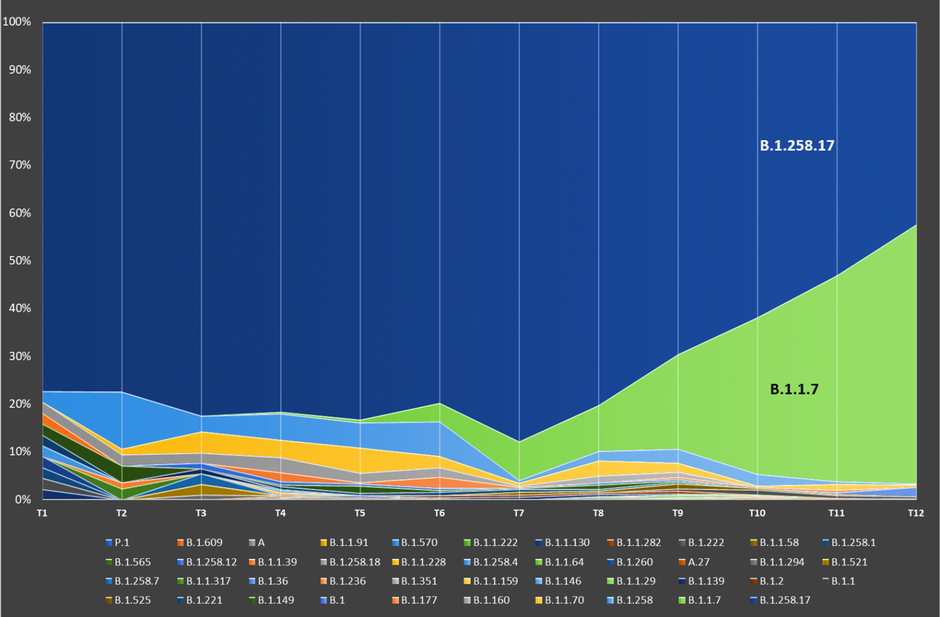
Task: Click the B.1.258.17 data label in chart
Action: point(796,146)
